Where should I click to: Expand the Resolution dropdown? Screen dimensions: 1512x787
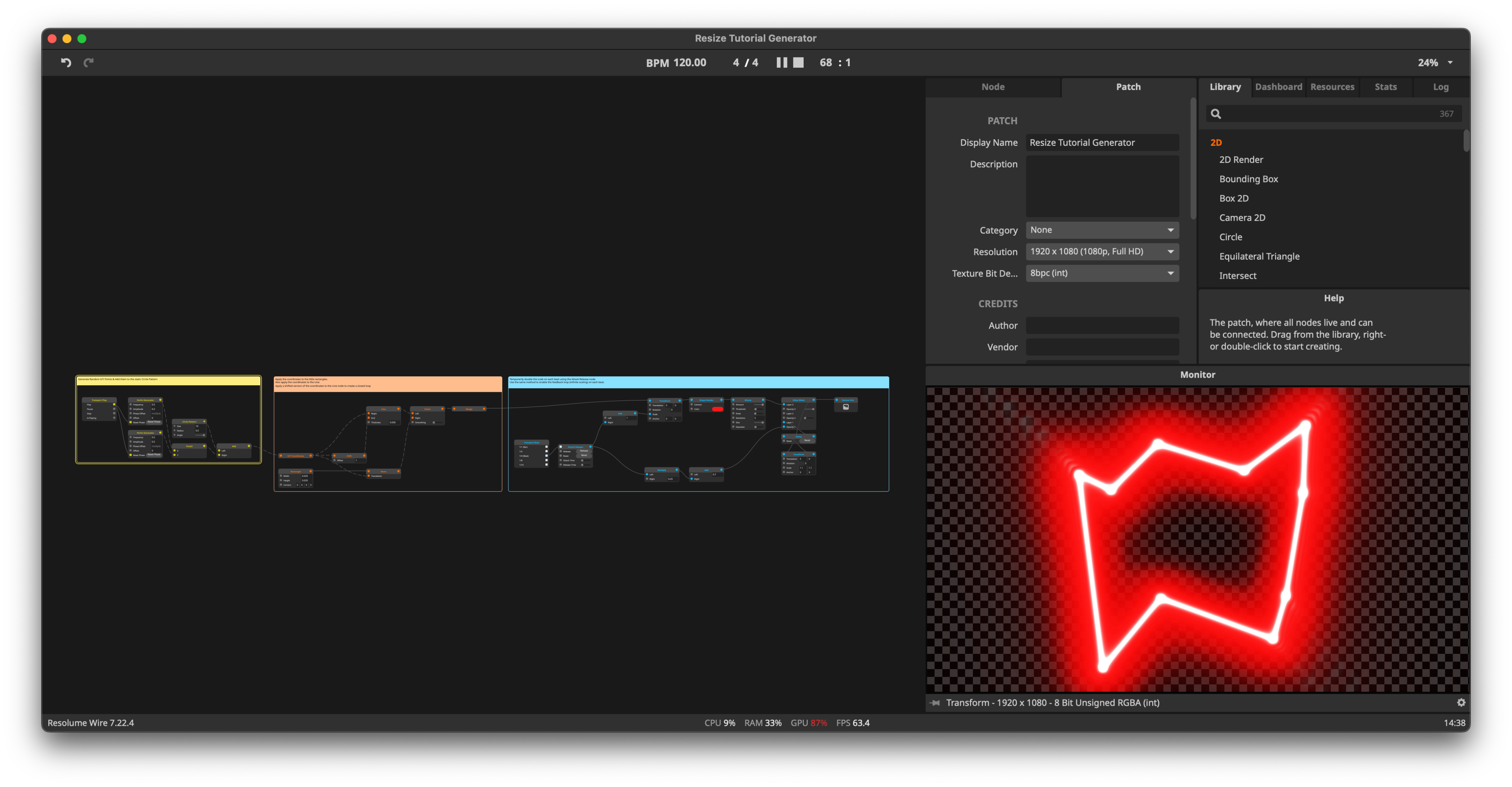1102,251
